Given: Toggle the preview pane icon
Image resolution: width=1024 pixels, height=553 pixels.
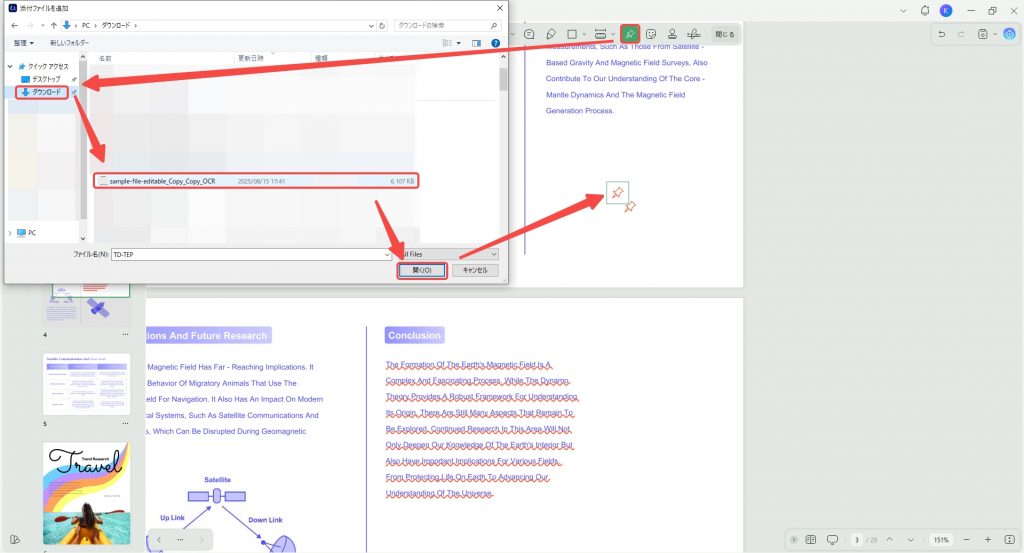Looking at the screenshot, I should click(476, 43).
